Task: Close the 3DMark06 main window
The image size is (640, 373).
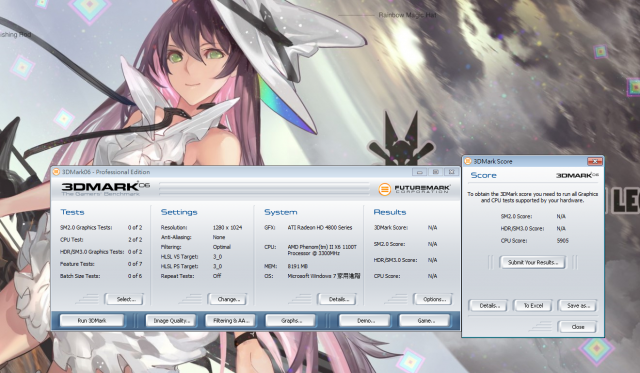Action: click(x=451, y=172)
